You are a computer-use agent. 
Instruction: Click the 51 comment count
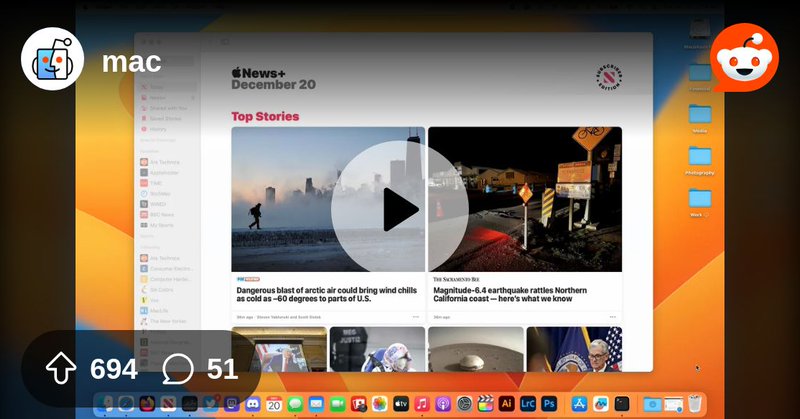tap(222, 369)
